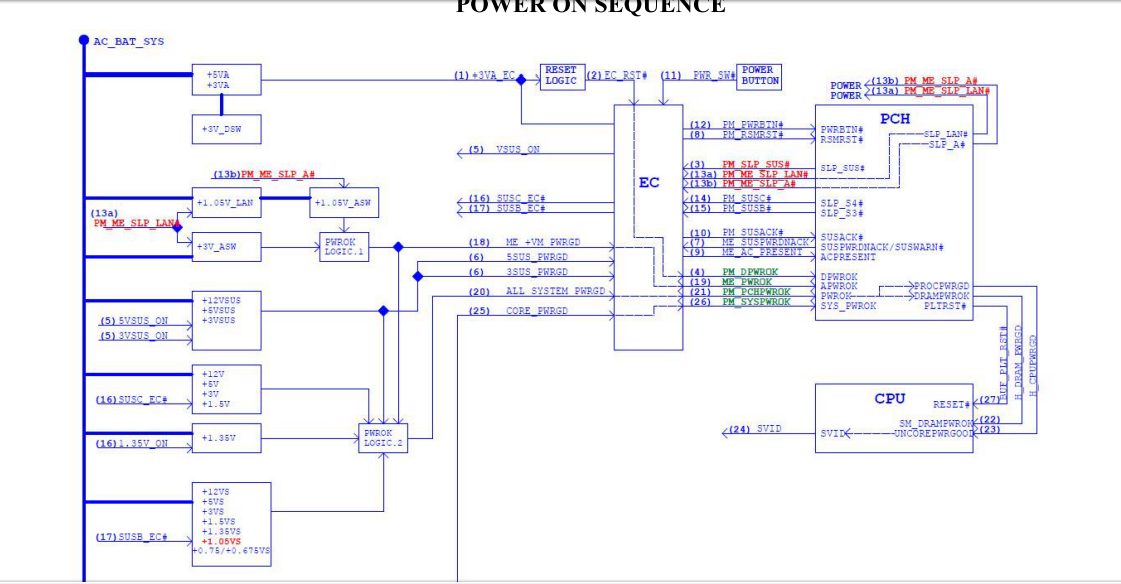Click the +1.05V_LAN block
The width and height of the screenshot is (1121, 584).
click(x=226, y=202)
